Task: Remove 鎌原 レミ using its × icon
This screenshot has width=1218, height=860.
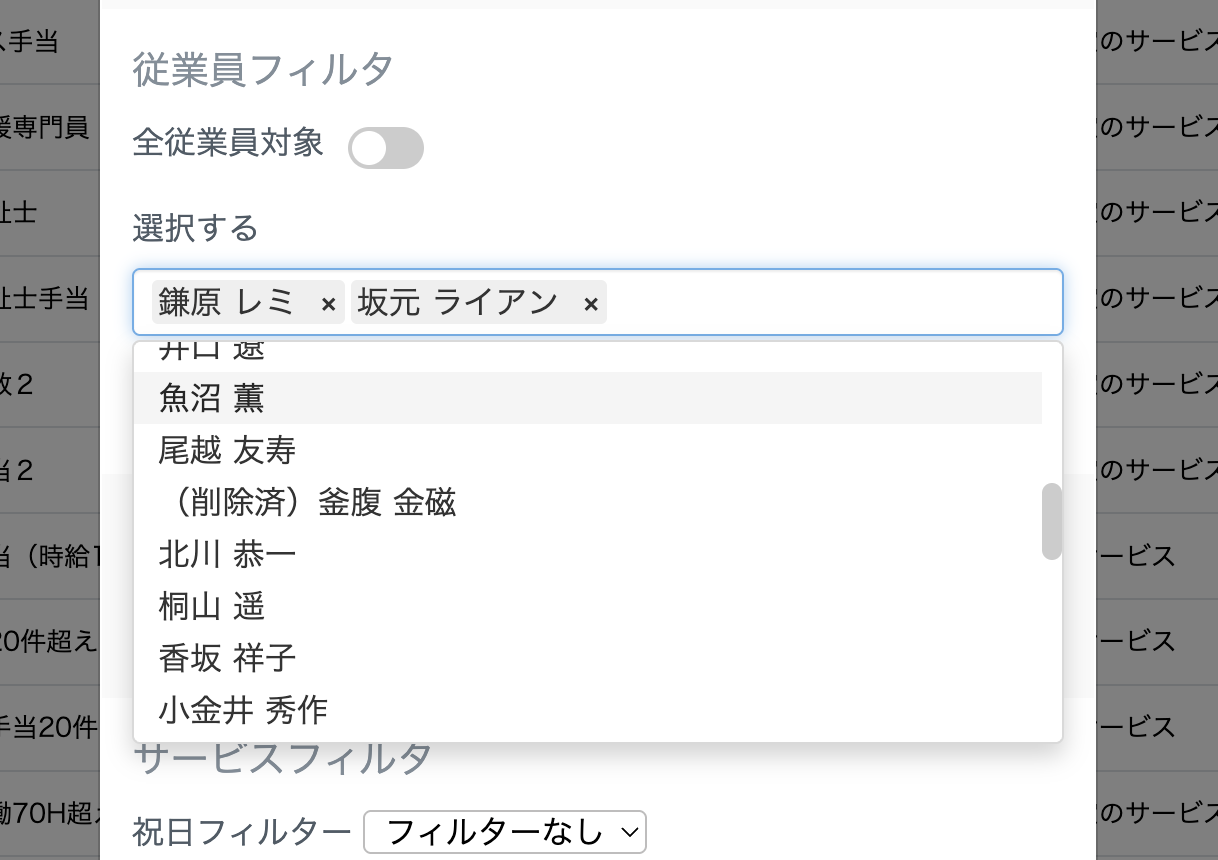Action: 327,302
